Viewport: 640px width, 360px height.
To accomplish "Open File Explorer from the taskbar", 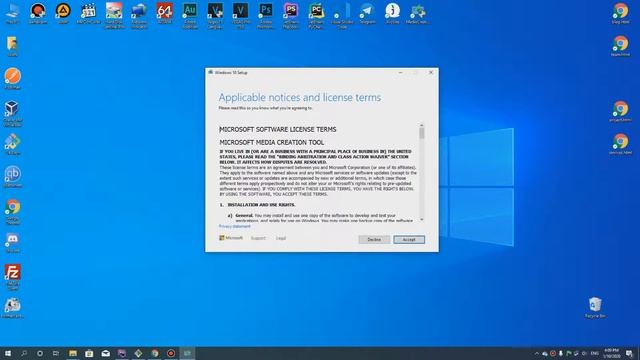I will point(73,353).
